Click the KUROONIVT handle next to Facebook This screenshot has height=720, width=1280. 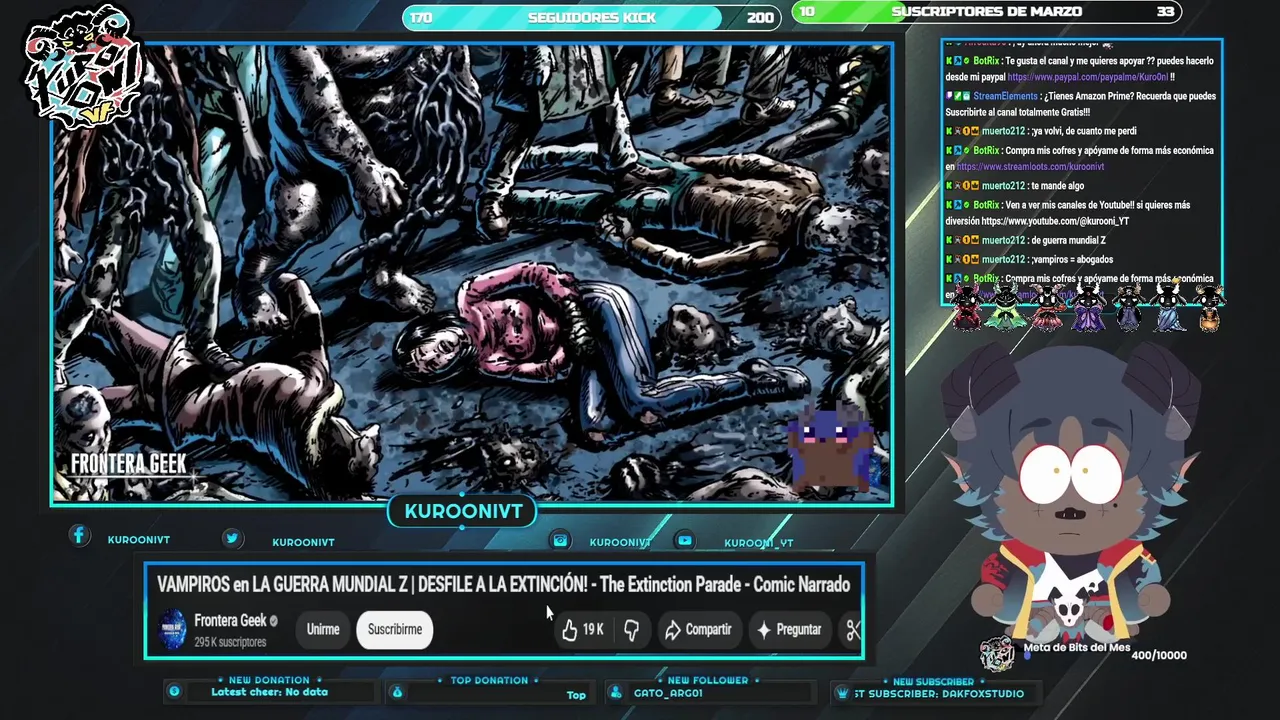[x=139, y=540]
